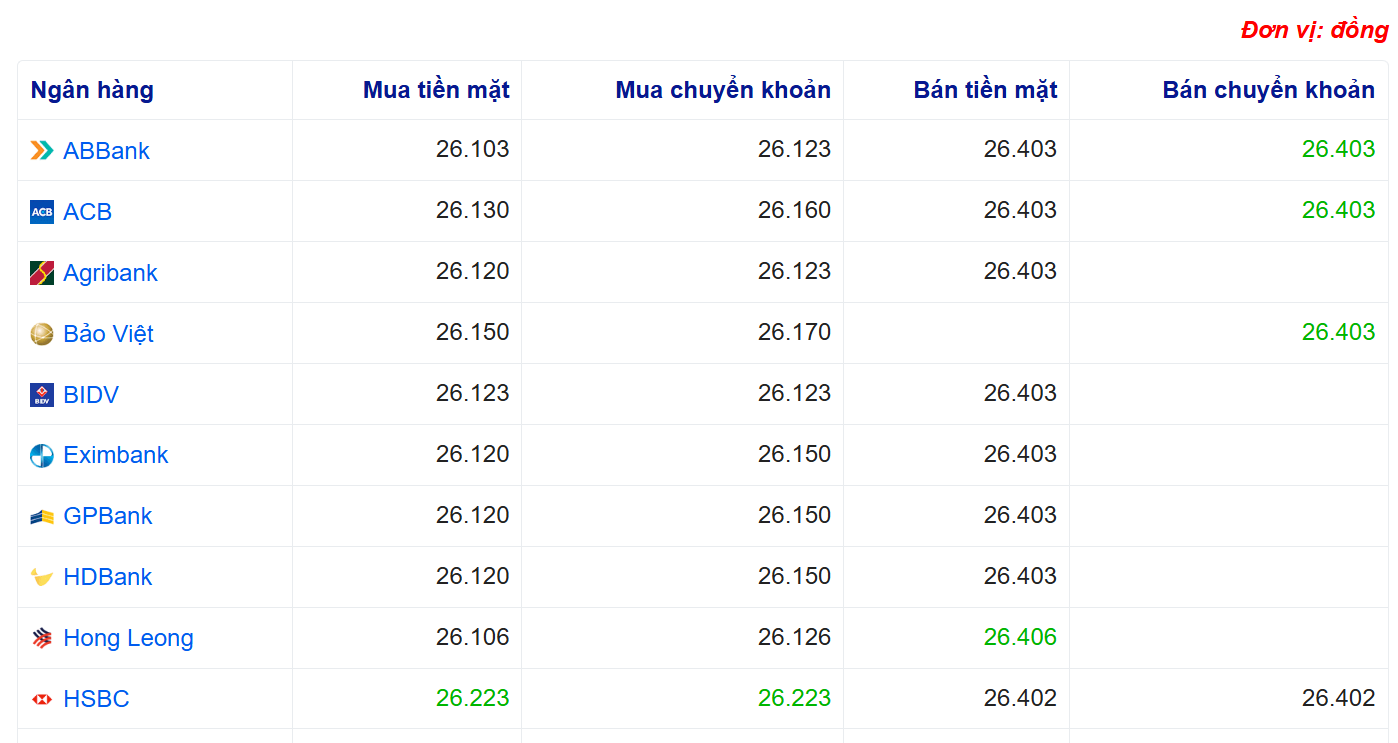Click the GPBank logo icon

tap(42, 517)
